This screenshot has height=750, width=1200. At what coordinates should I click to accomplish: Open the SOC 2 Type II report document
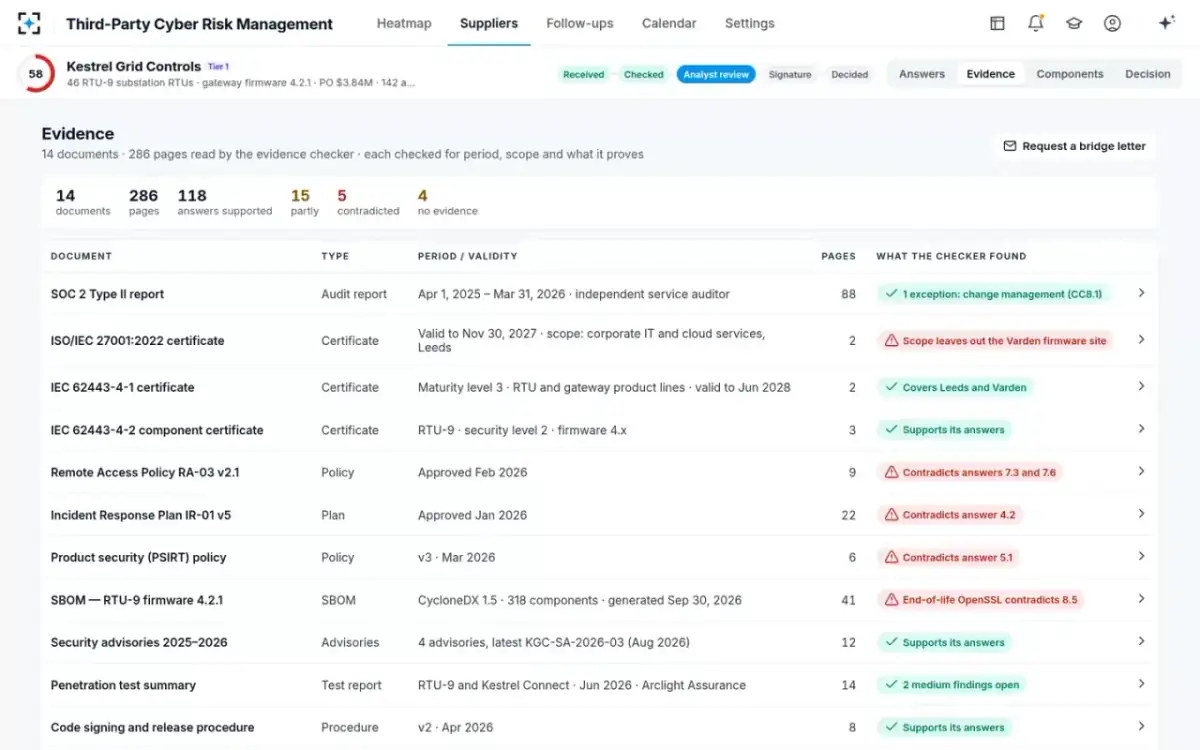click(107, 294)
